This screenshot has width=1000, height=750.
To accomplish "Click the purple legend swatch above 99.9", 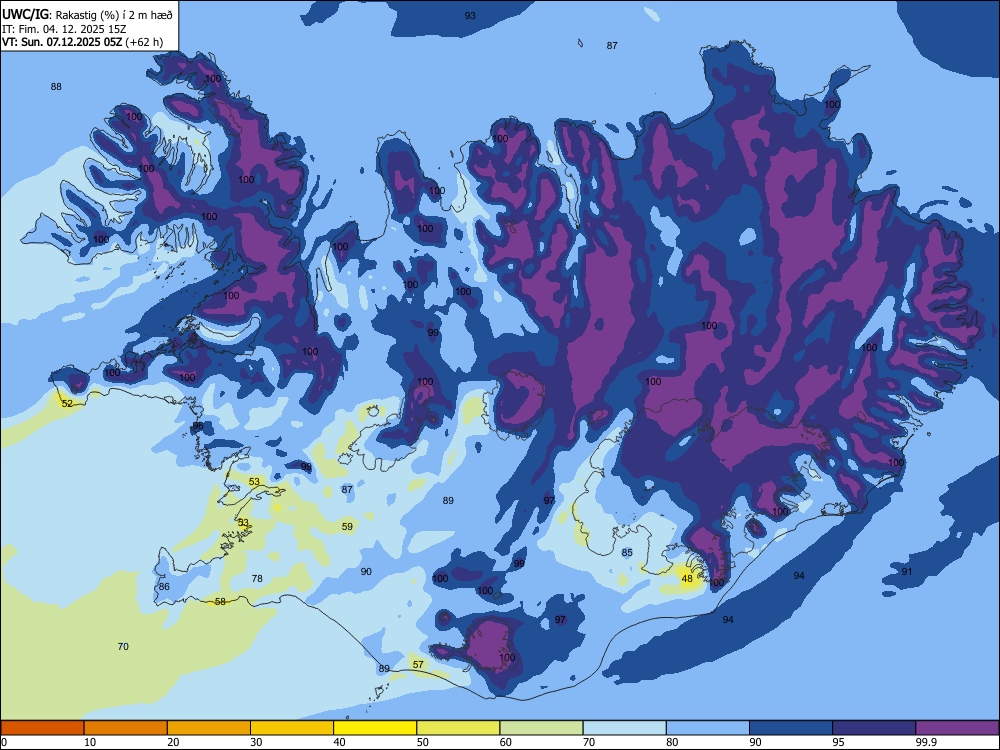I will pyautogui.click(x=957, y=728).
